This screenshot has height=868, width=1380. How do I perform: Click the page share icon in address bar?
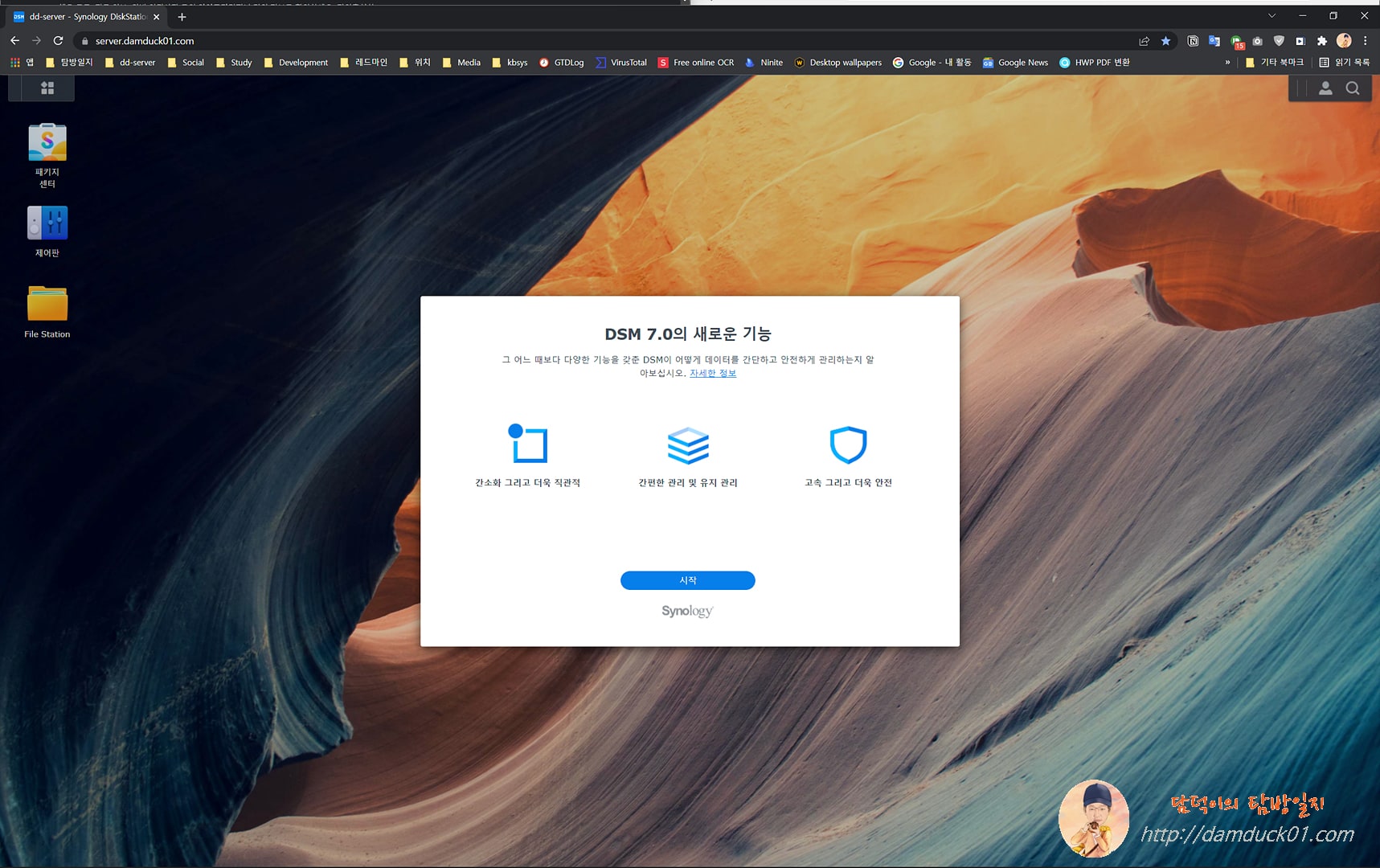(1144, 40)
